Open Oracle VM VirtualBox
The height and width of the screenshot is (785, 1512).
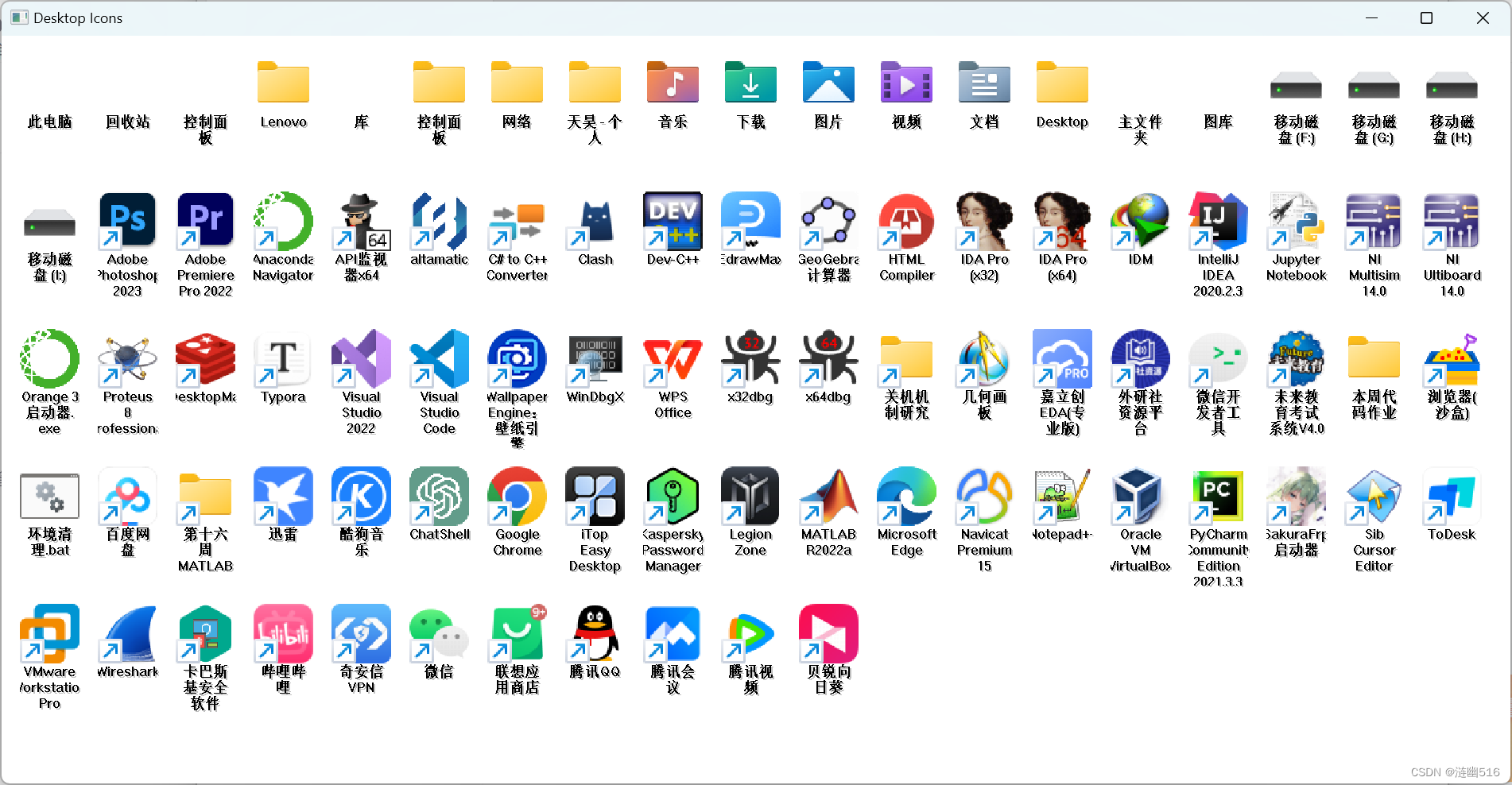pos(1140,496)
